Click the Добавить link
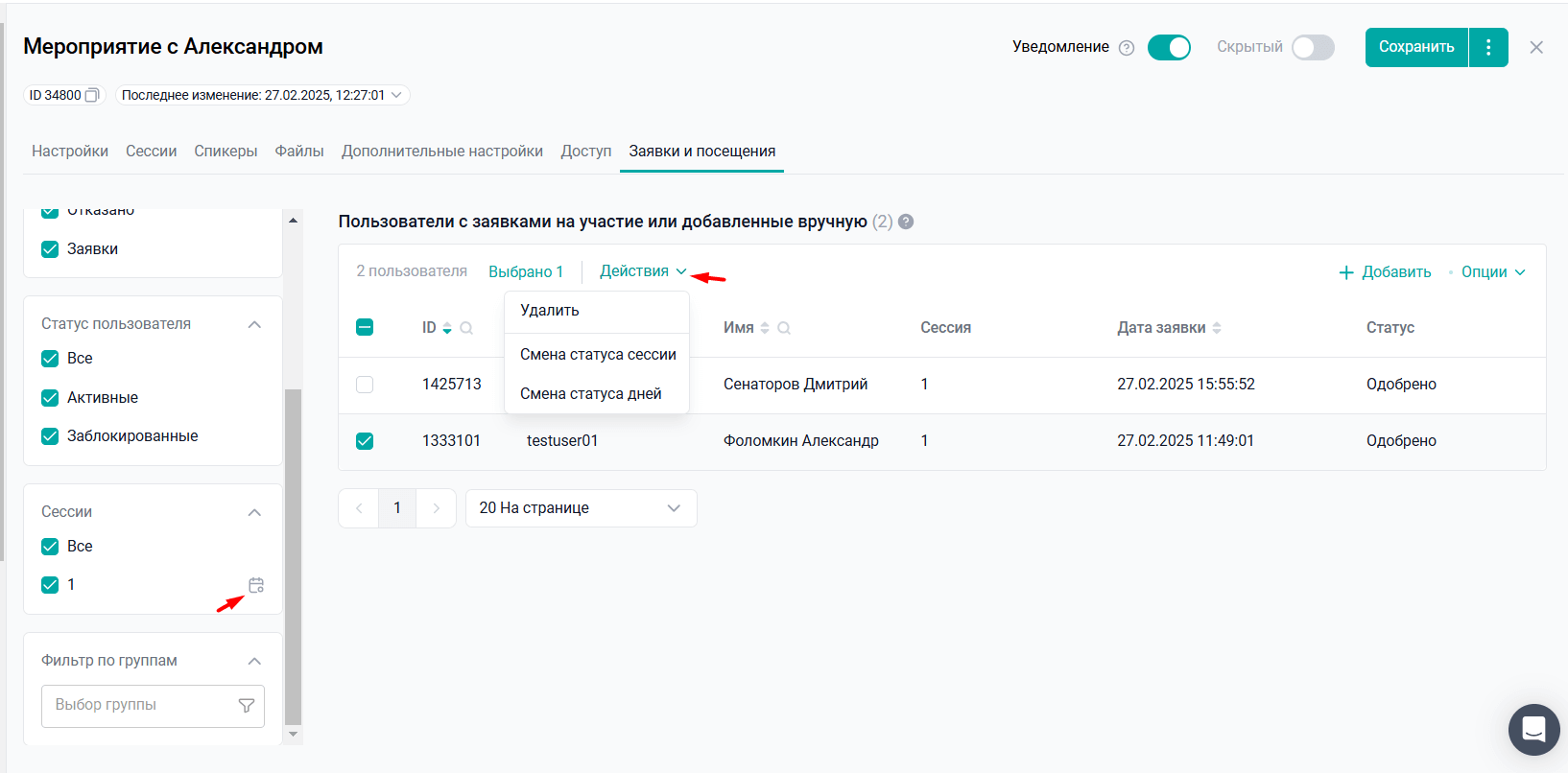The width and height of the screenshot is (1568, 773). [1396, 272]
